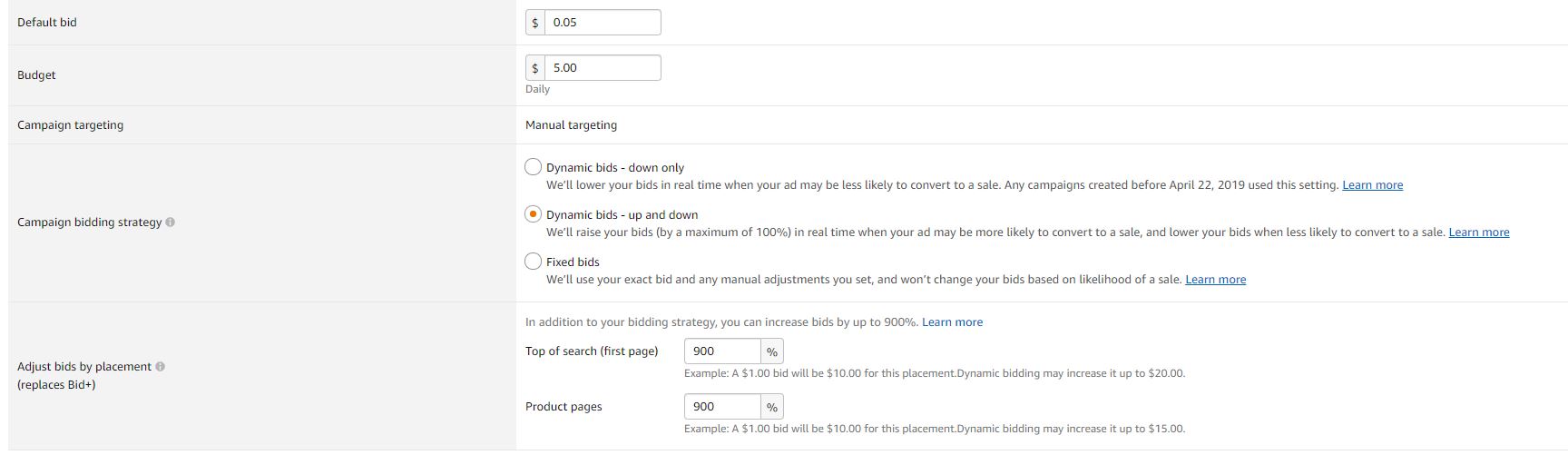Select the Dynamic bids - down only option

tap(534, 167)
